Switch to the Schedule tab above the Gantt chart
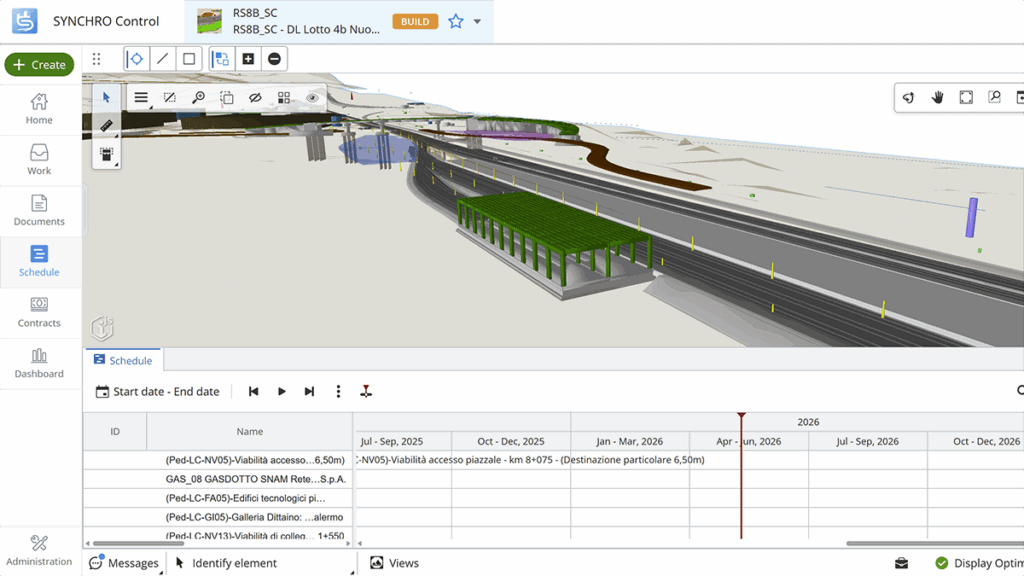1024x576 pixels. pos(123,360)
